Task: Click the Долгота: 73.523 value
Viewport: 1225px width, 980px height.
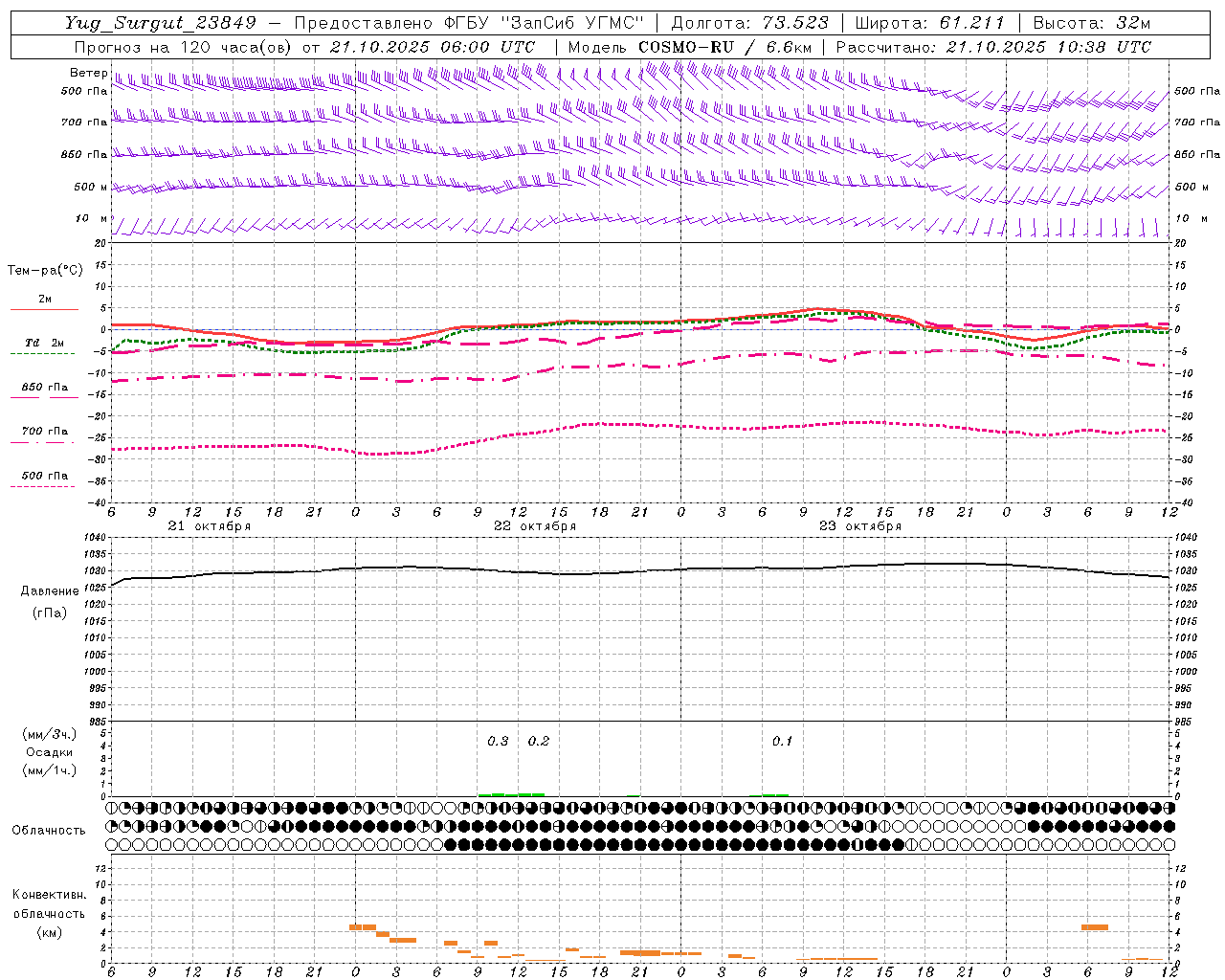Action: pos(749,23)
